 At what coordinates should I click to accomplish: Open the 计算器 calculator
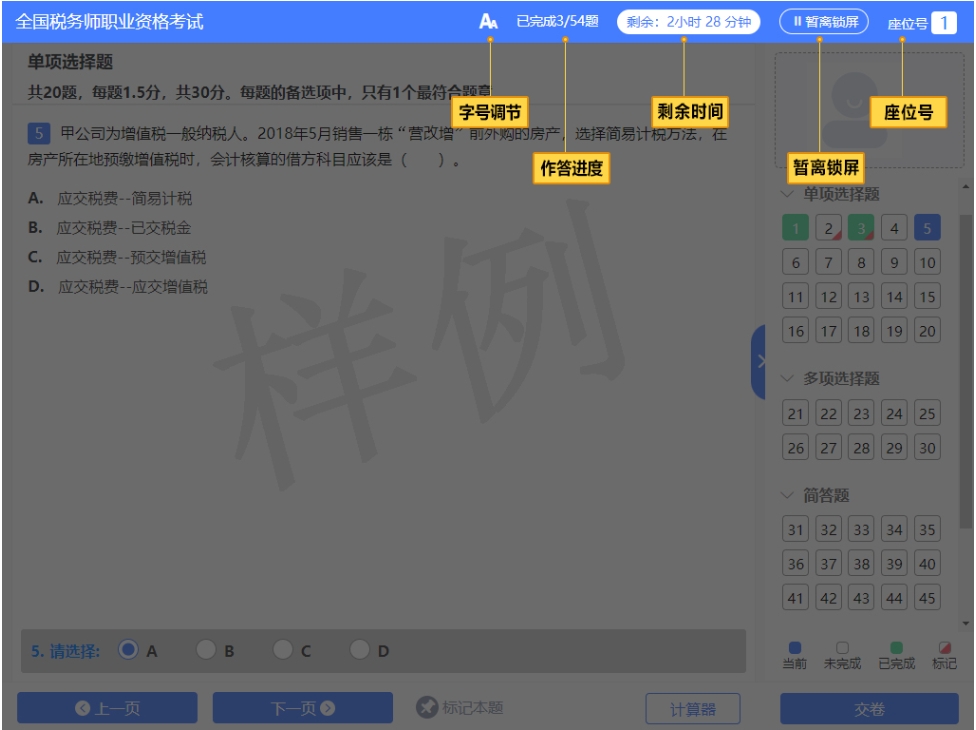coord(693,708)
